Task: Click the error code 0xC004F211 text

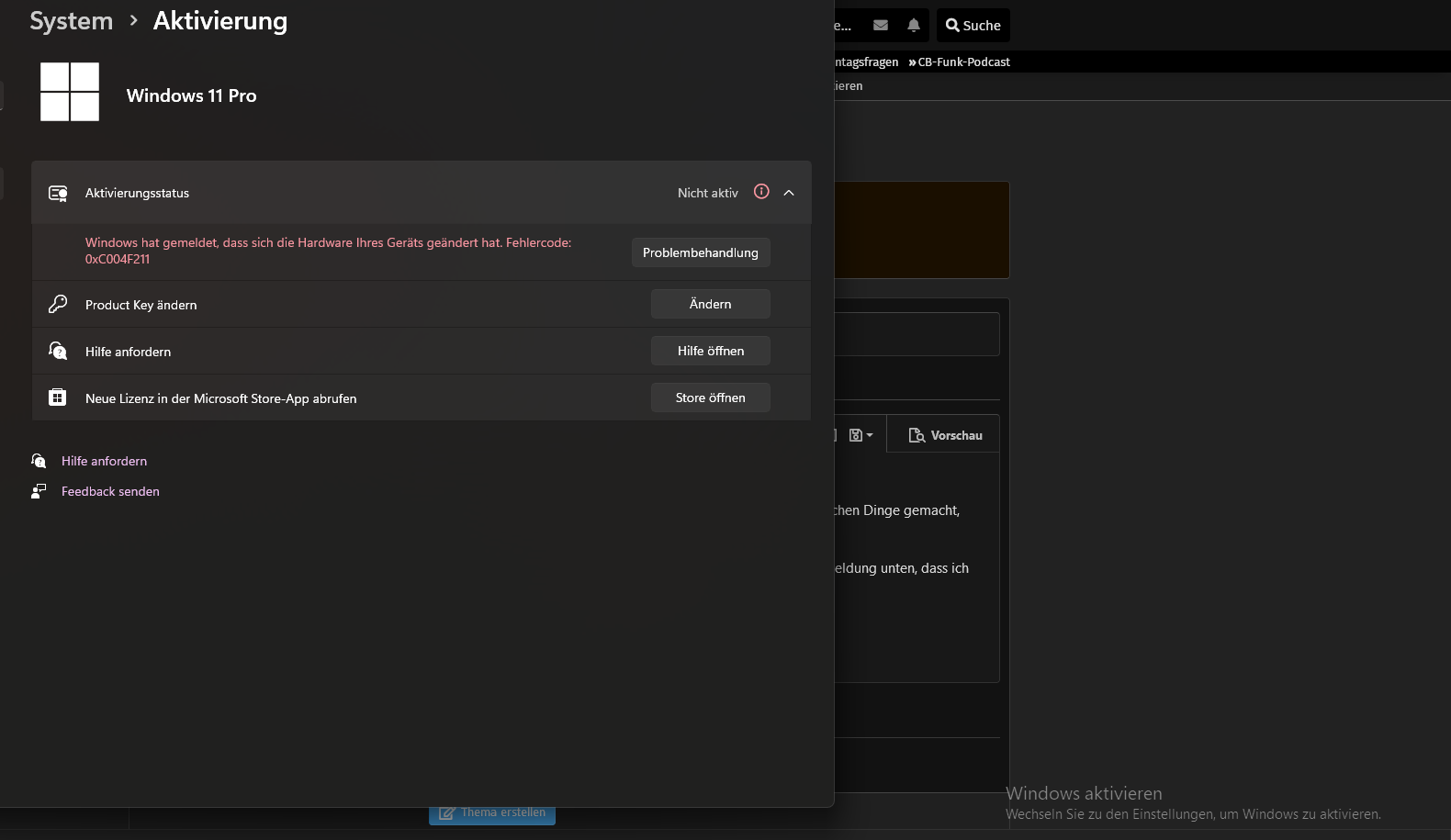Action: point(118,259)
